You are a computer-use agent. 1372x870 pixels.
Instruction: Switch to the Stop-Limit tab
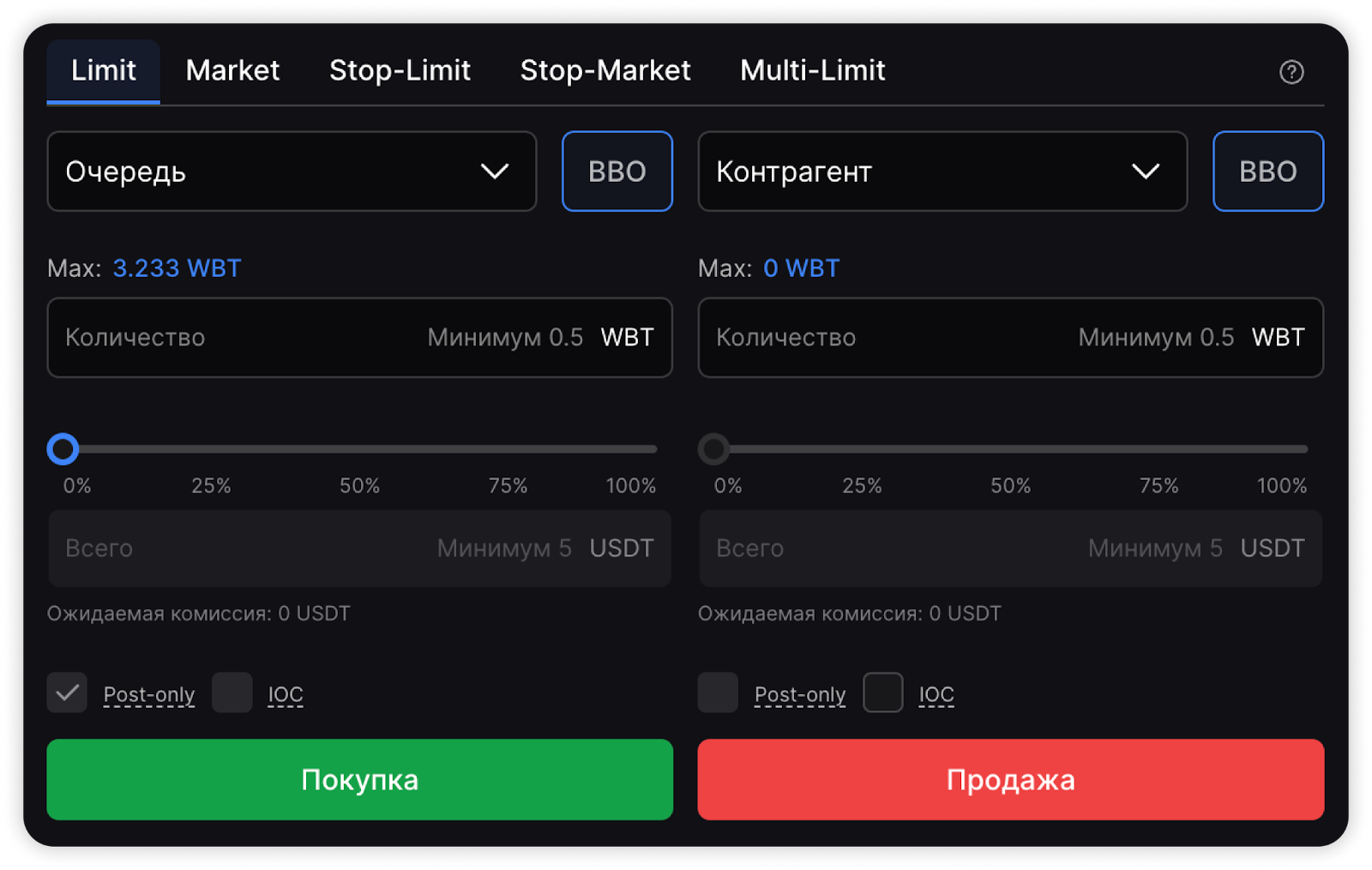(x=400, y=70)
